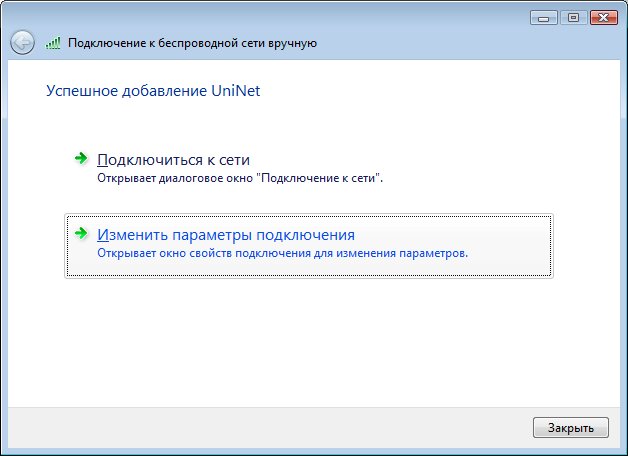This screenshot has width=628, height=456.
Task: Select "Изменить параметры подключения" command link
Action: click(x=225, y=235)
